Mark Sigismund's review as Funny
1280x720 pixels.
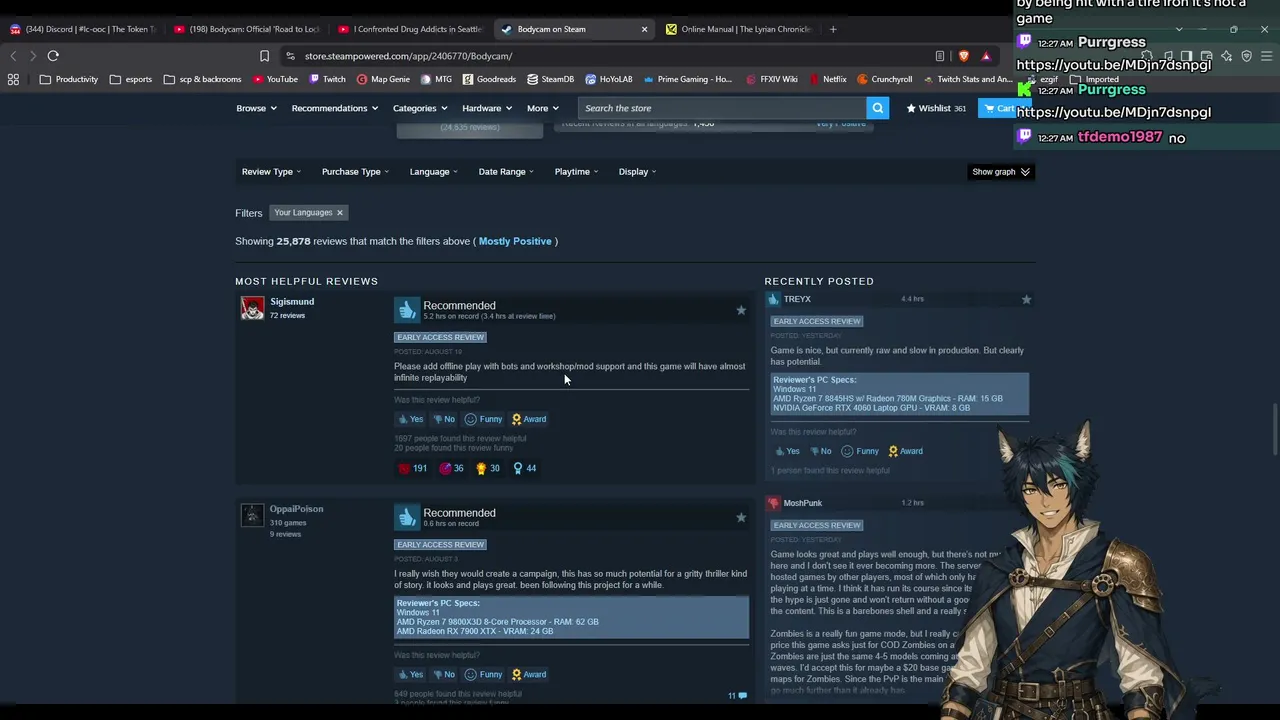pos(483,419)
